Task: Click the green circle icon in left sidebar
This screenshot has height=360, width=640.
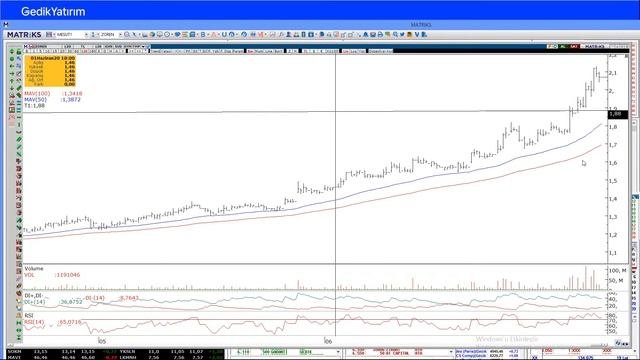Action: tap(11, 59)
